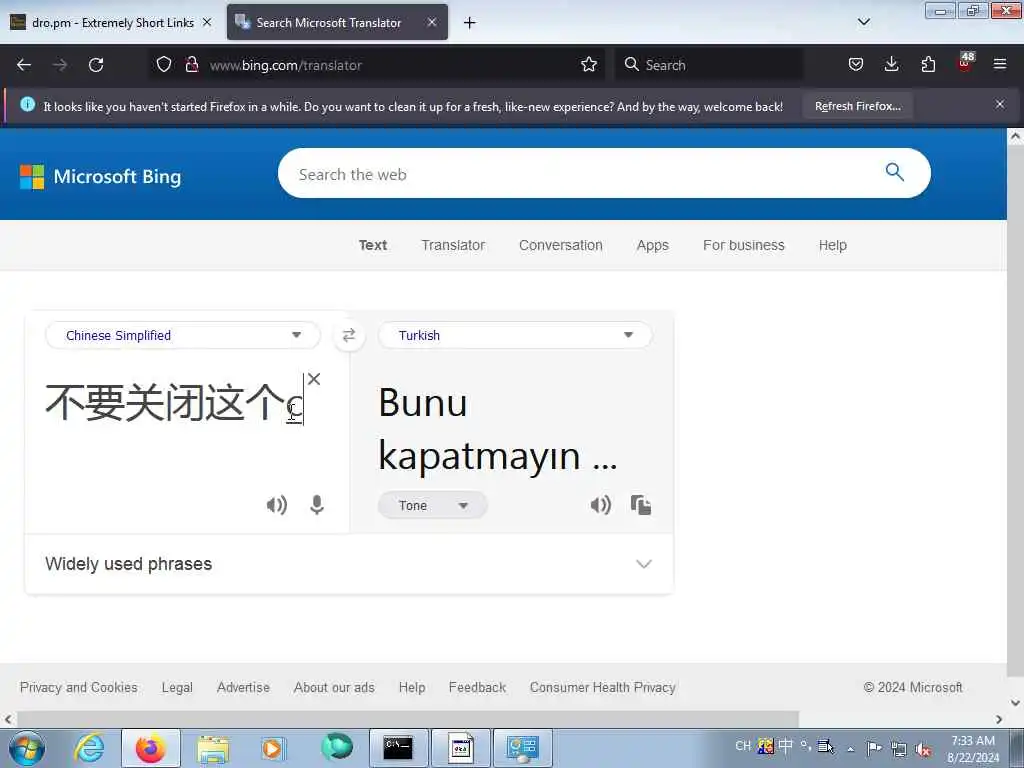Click the muted volume tray icon

click(923, 748)
